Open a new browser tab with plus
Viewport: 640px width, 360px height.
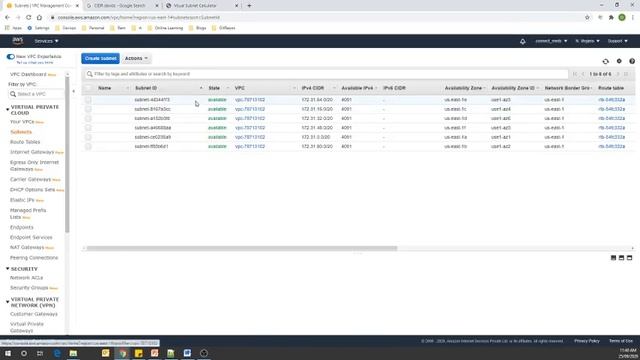249,6
